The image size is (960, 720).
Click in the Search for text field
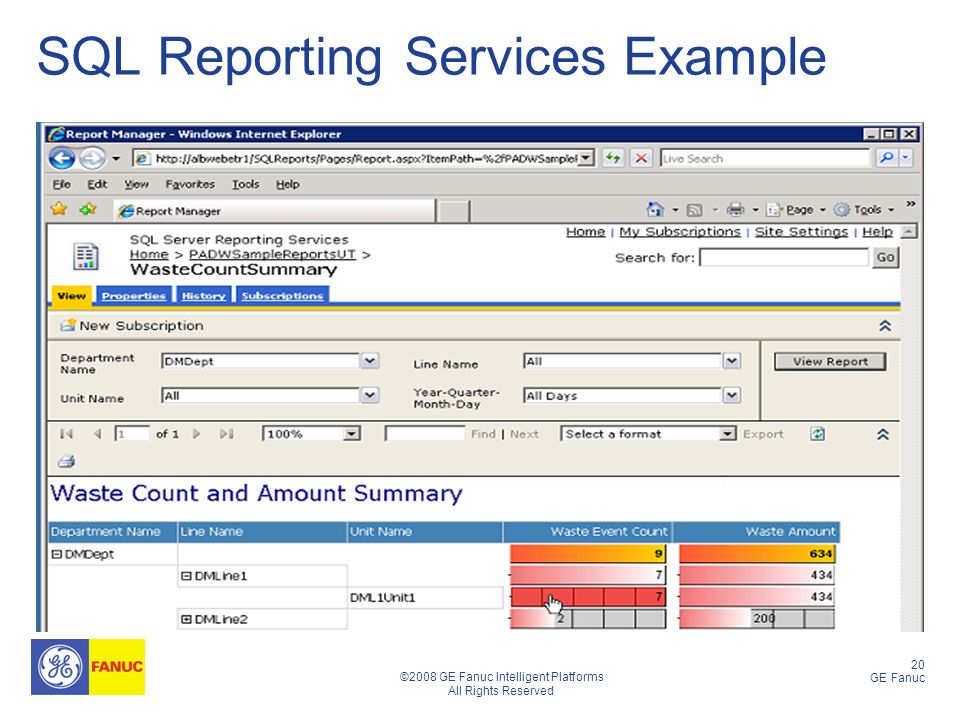pos(784,258)
